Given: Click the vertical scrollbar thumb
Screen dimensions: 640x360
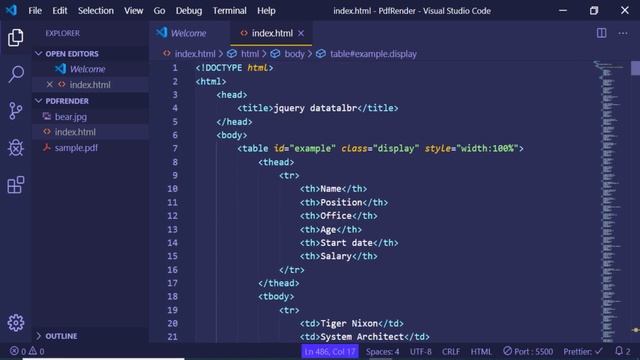Looking at the screenshot, I should (x=635, y=68).
